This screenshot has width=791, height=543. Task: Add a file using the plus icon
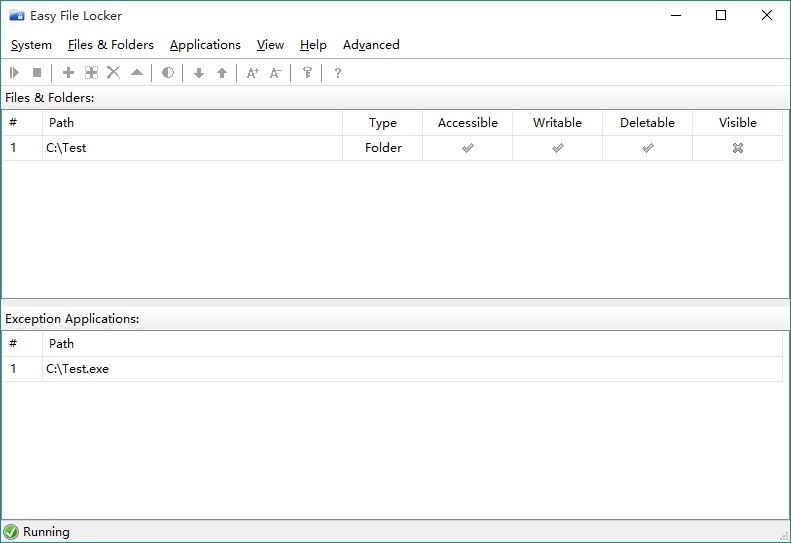point(68,73)
